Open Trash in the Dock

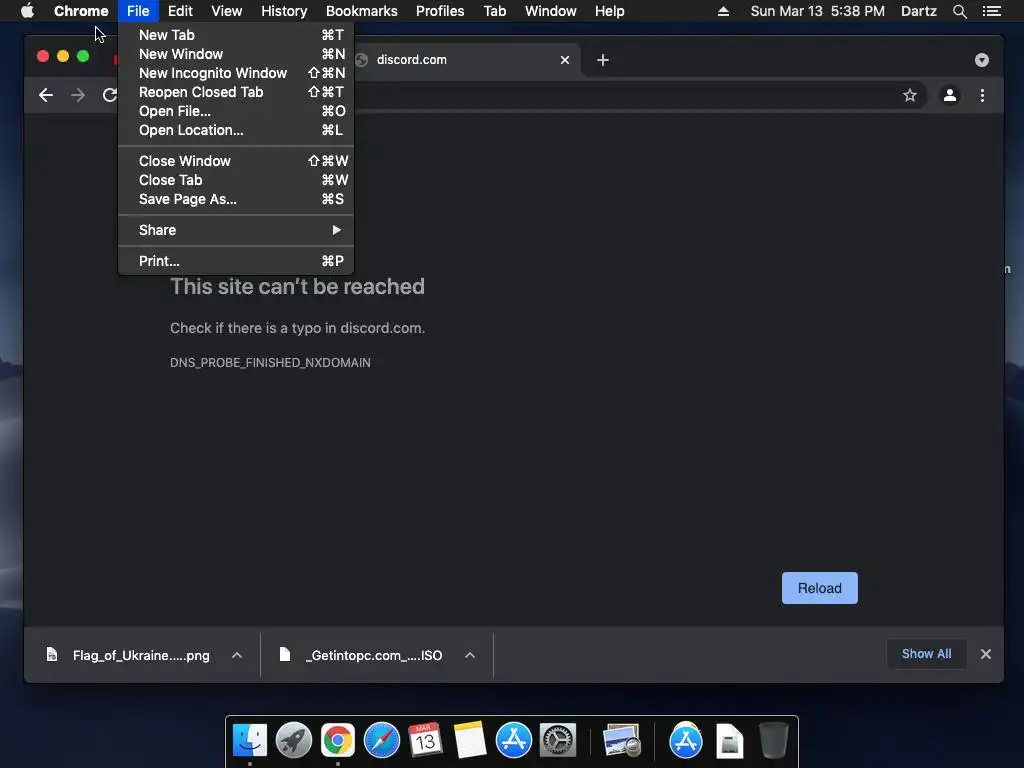click(773, 741)
